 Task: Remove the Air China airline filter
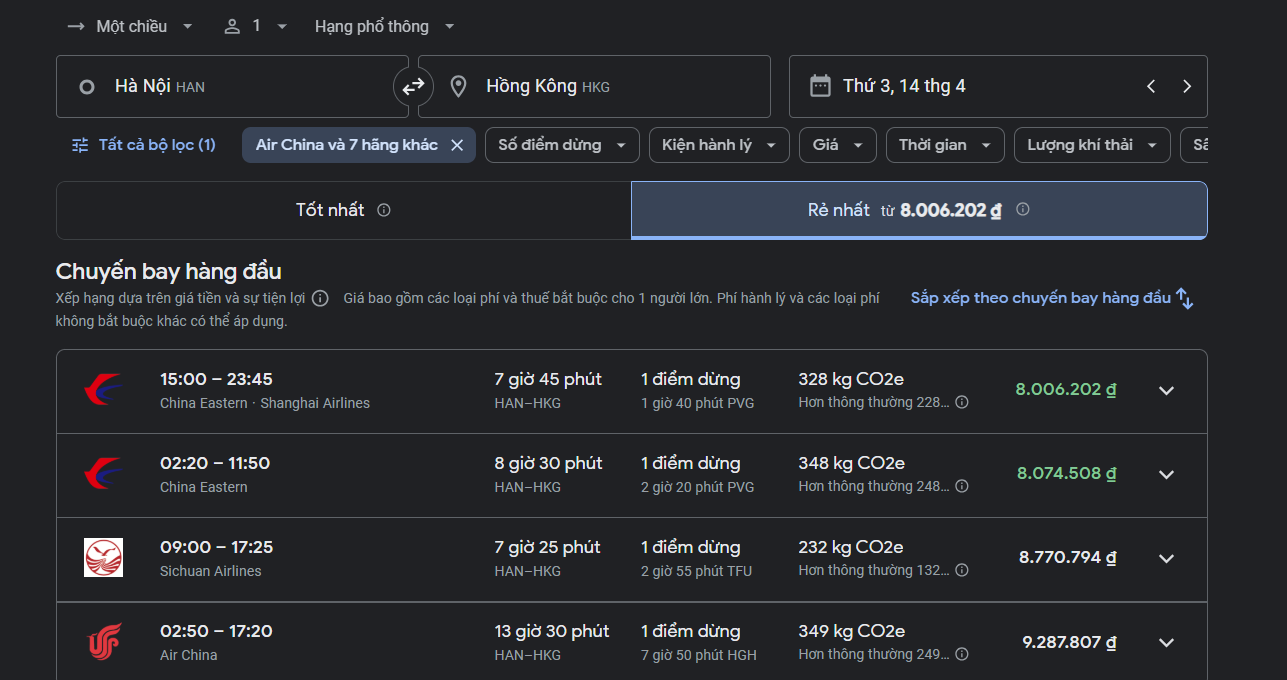pos(457,145)
